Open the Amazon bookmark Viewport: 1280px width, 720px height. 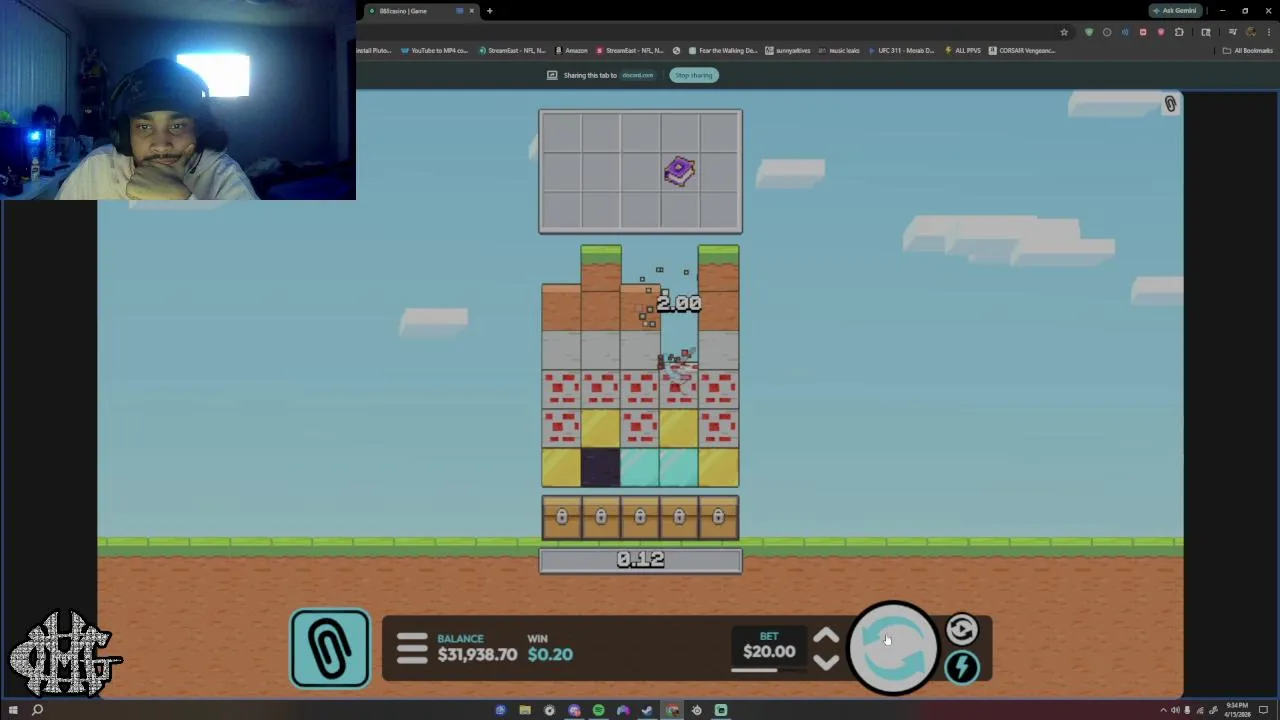point(572,50)
